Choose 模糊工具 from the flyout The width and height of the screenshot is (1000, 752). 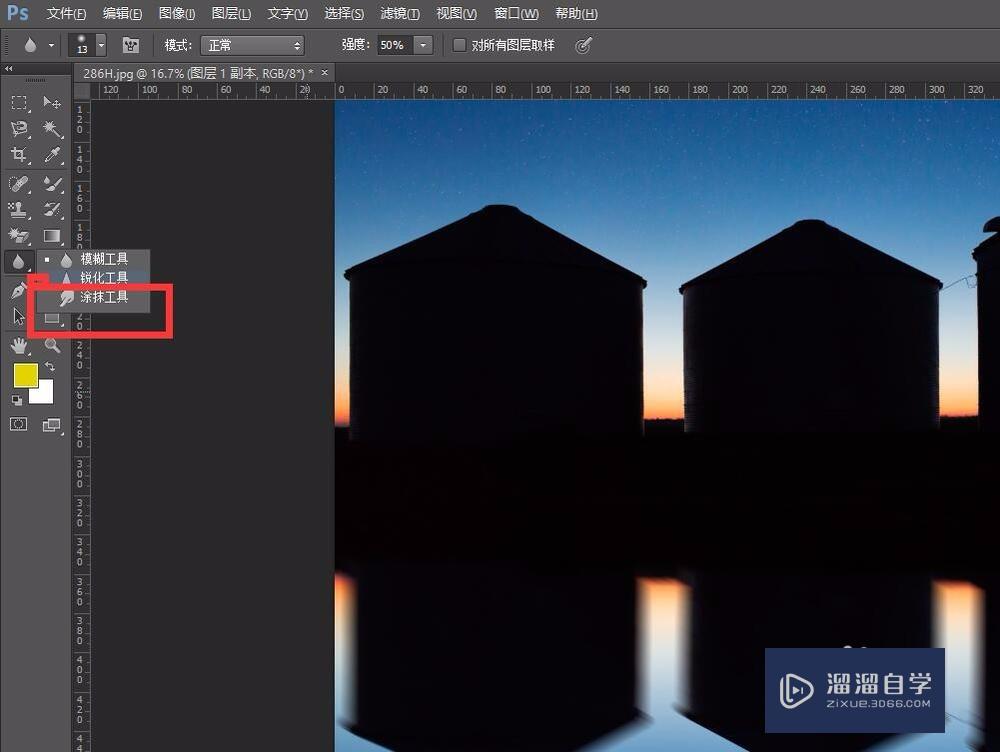[x=94, y=259]
